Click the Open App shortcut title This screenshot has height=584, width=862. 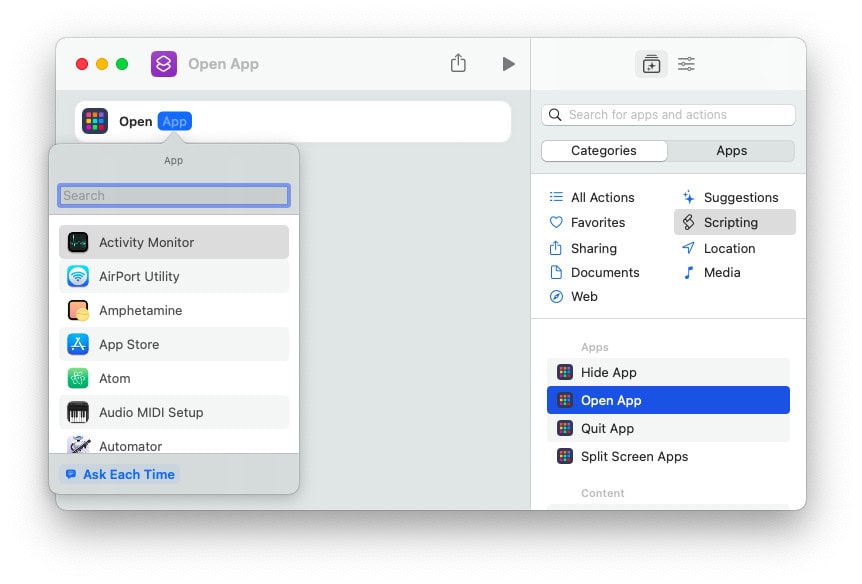click(223, 64)
